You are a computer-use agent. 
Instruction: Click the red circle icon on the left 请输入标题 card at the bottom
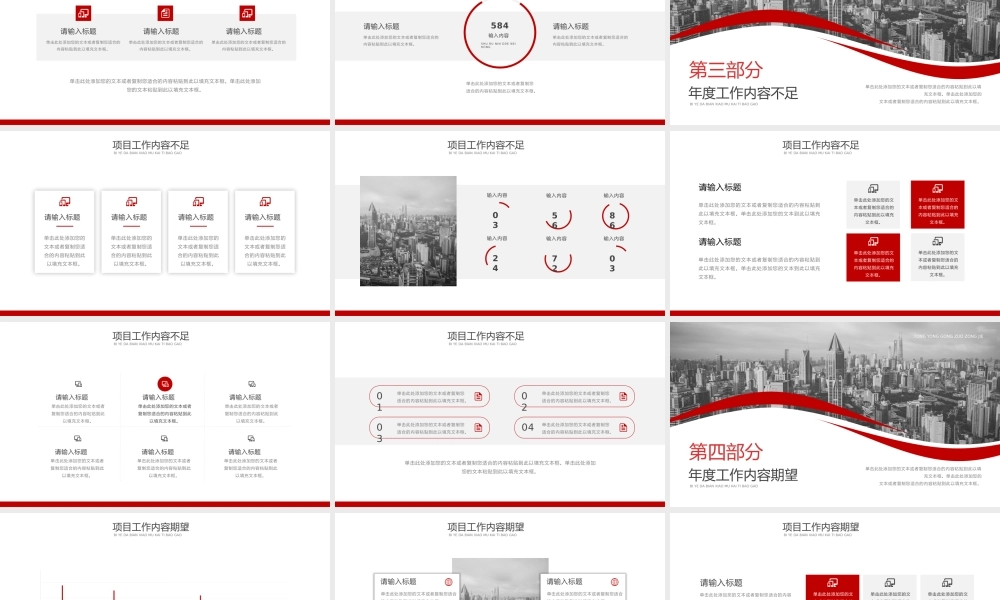point(448,582)
